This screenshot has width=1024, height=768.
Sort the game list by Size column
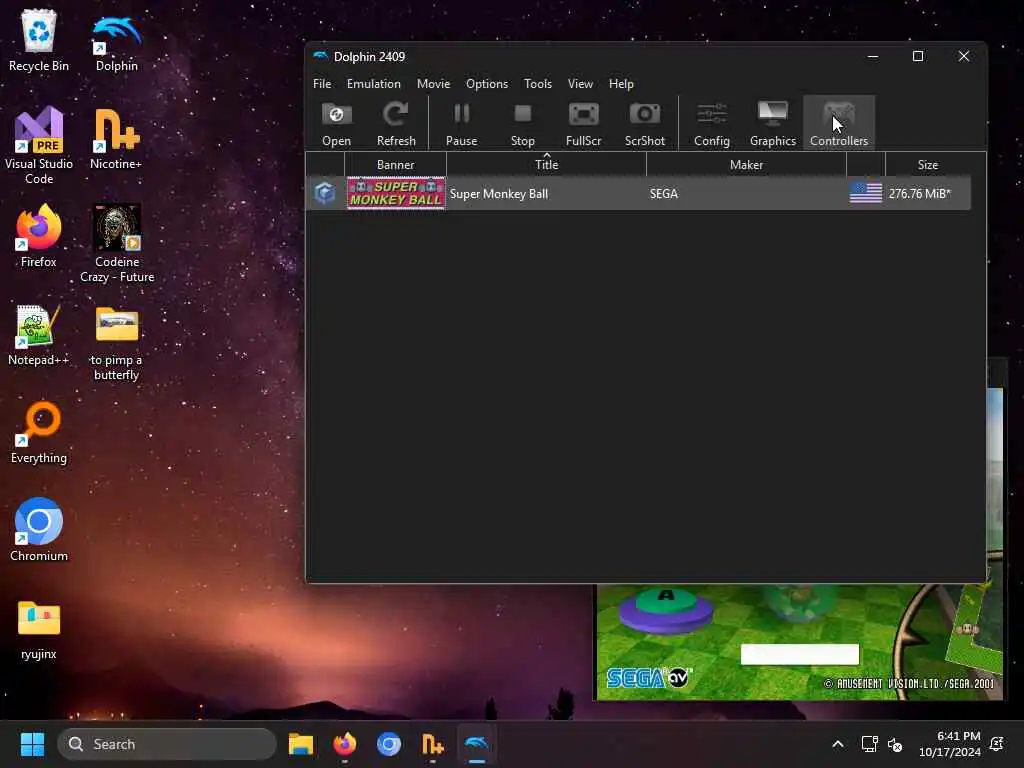coord(927,165)
